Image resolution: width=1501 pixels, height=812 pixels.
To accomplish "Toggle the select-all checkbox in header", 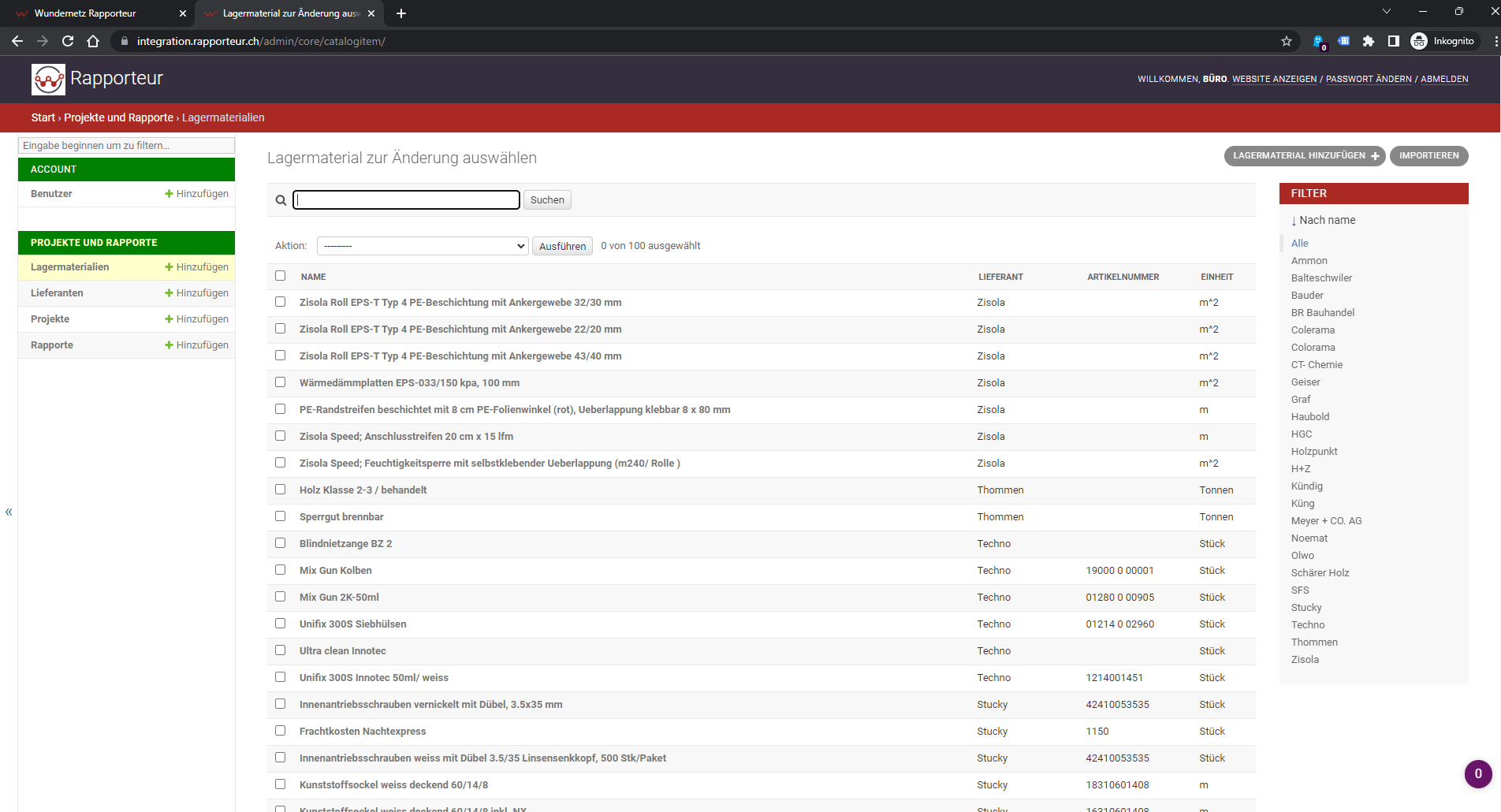I will pos(280,276).
